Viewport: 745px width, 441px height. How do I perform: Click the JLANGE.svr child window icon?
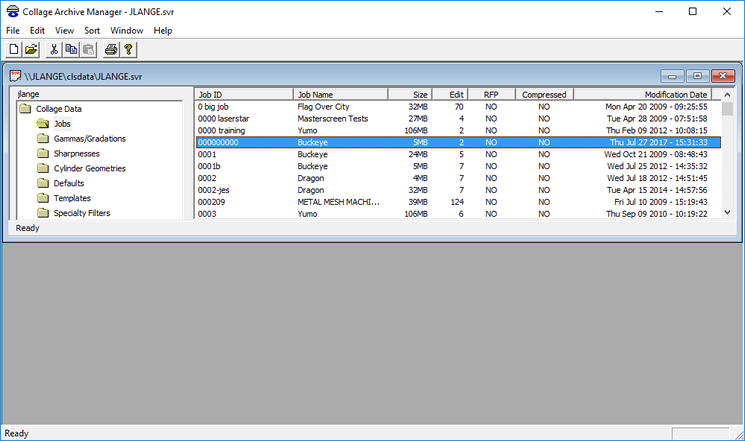(15, 76)
